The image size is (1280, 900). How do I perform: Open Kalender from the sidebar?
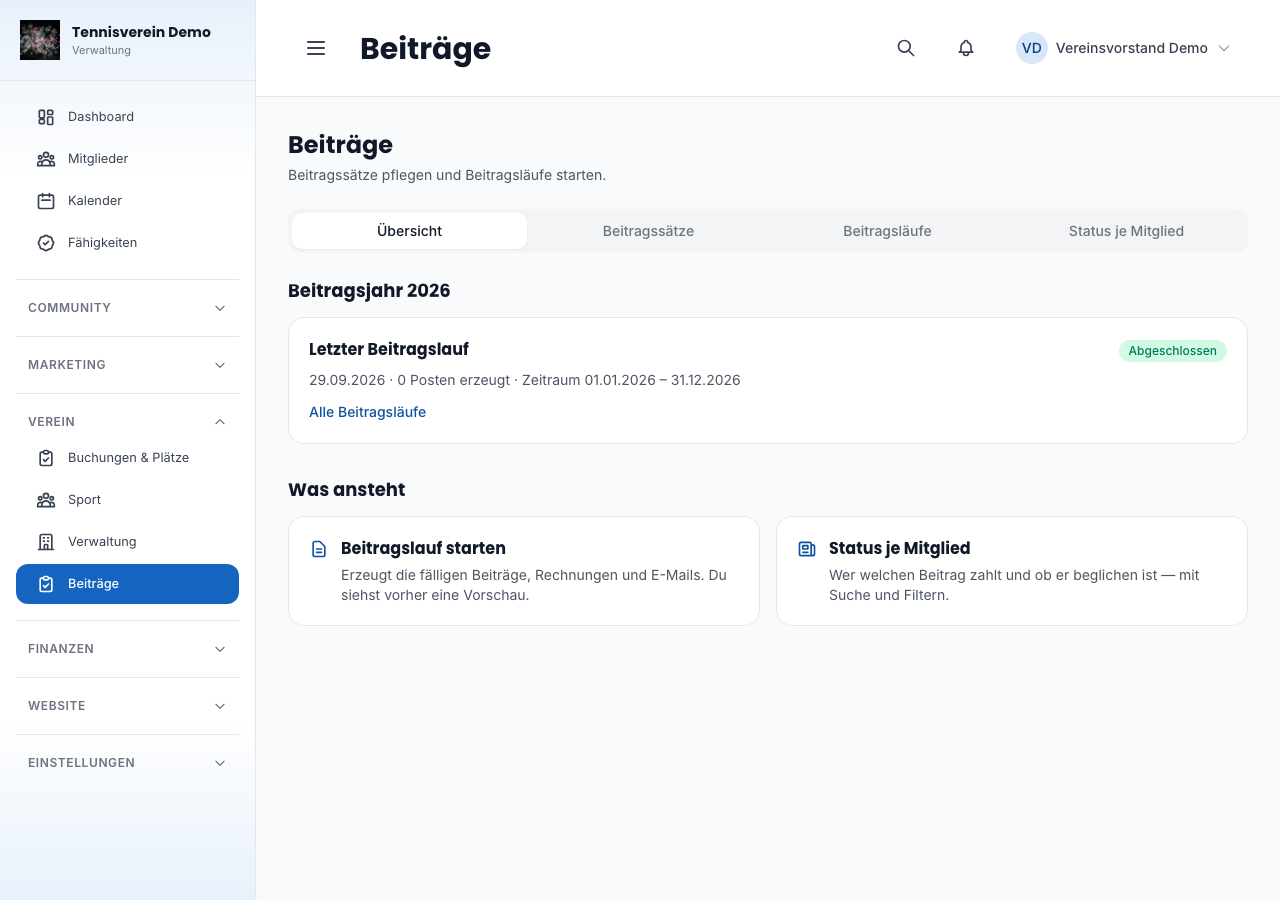click(x=127, y=201)
